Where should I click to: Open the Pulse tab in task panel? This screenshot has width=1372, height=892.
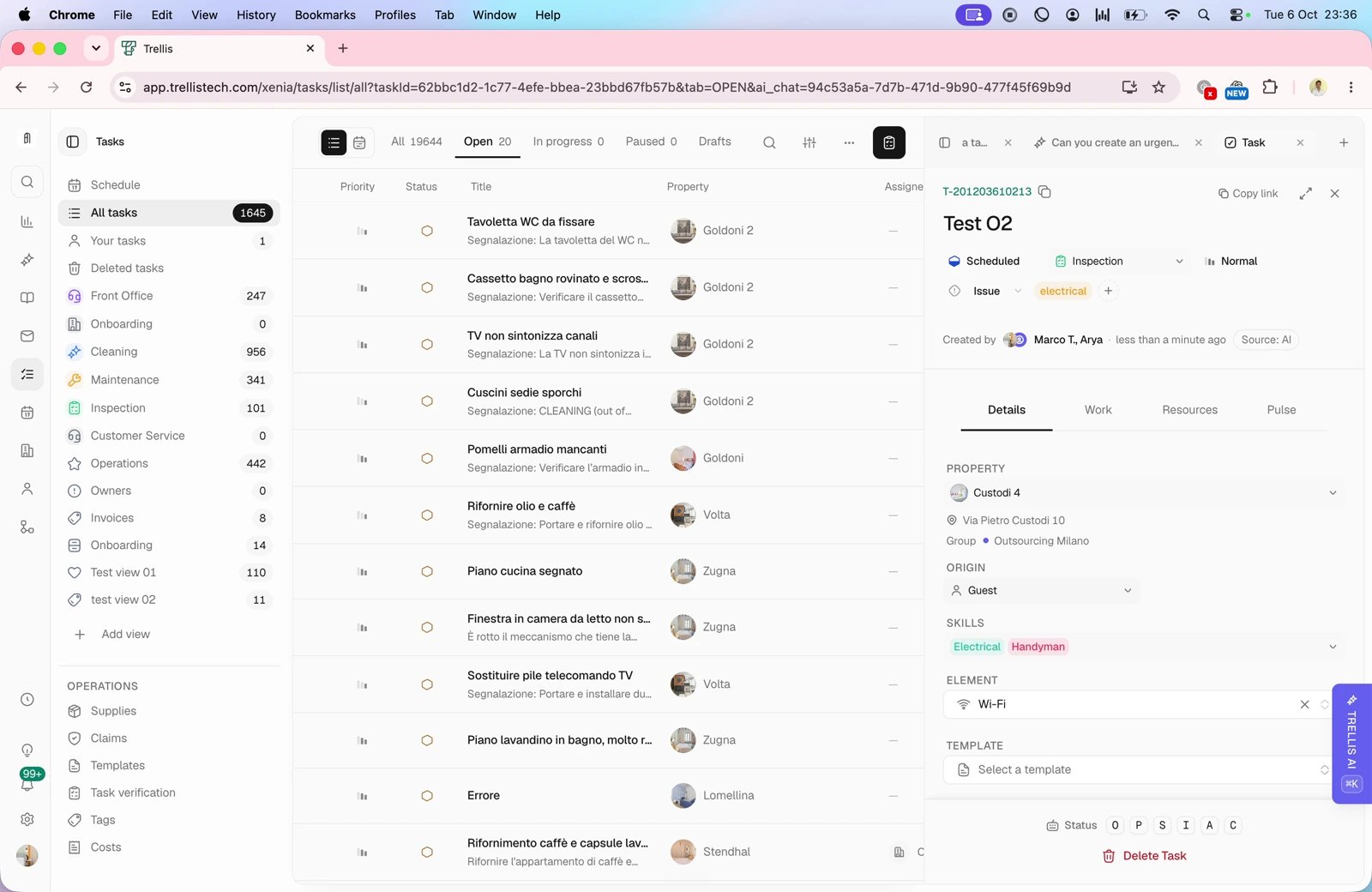(1281, 410)
